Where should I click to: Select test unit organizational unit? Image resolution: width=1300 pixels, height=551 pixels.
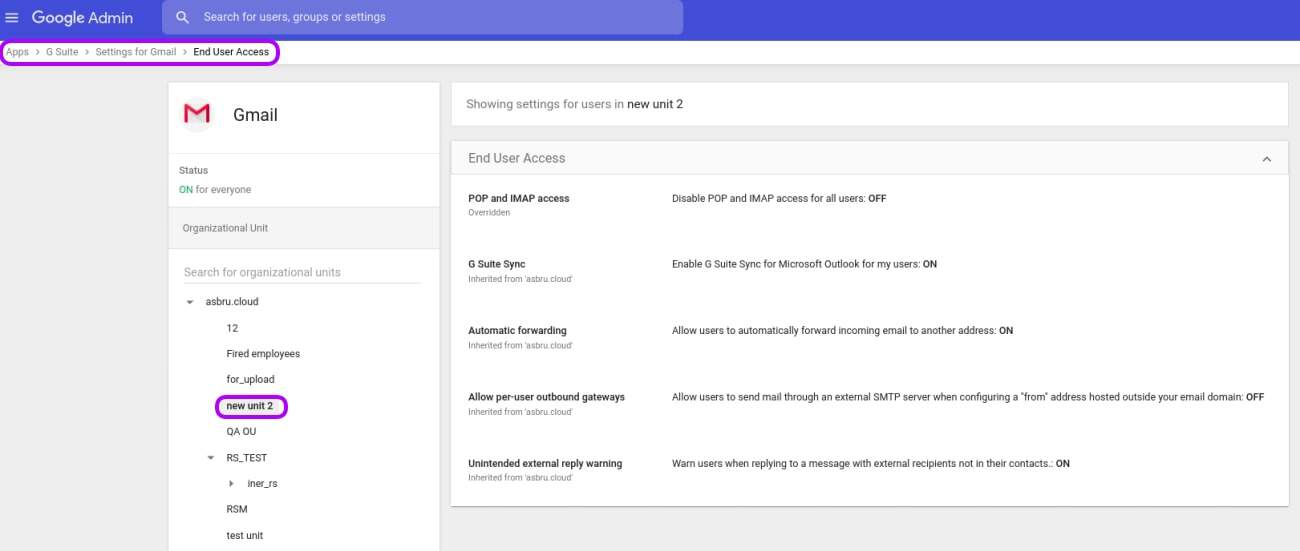coord(246,535)
